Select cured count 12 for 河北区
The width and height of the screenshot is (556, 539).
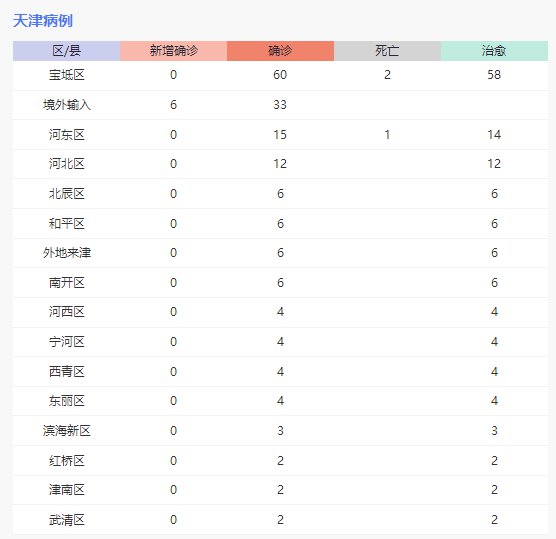point(494,164)
